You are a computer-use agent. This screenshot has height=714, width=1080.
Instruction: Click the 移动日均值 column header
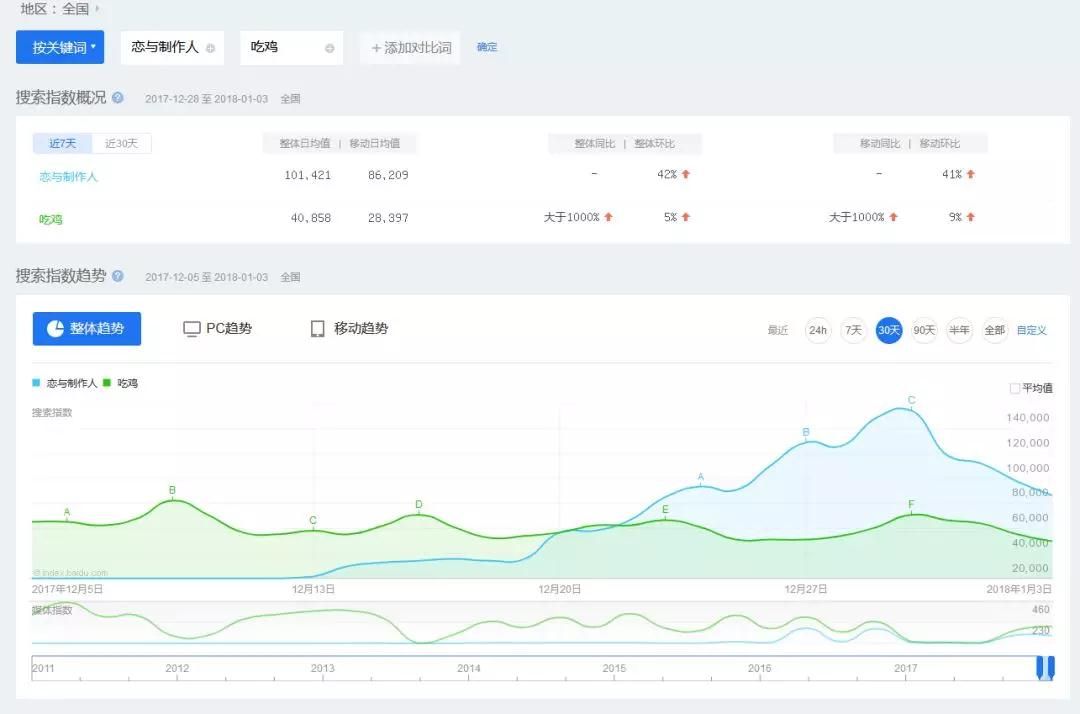coord(375,143)
